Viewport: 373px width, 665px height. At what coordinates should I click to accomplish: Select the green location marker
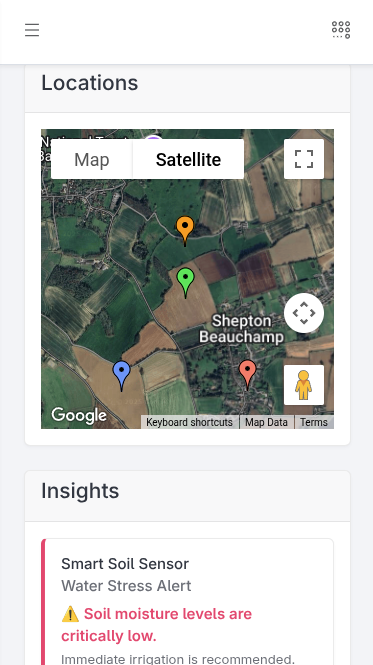(185, 283)
